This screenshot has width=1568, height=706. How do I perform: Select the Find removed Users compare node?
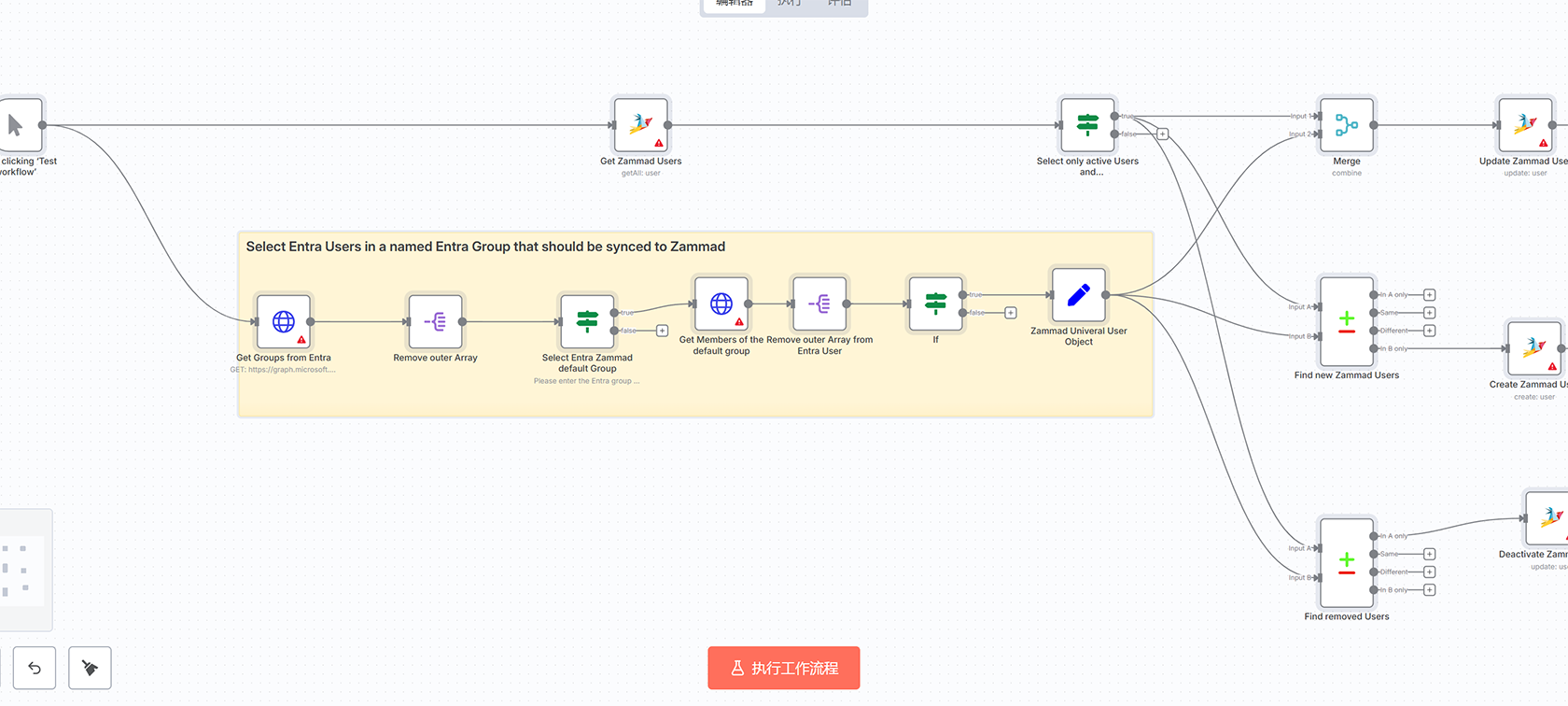coord(1346,563)
